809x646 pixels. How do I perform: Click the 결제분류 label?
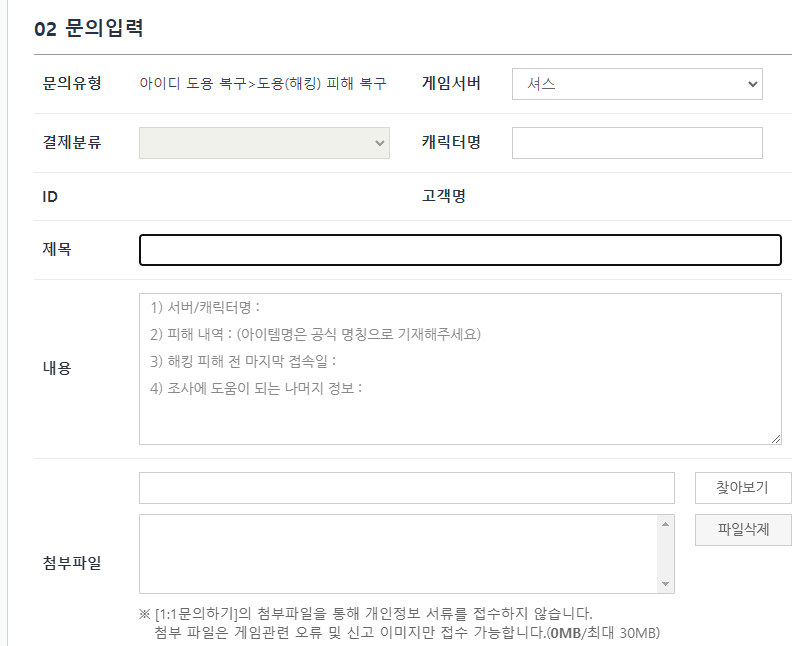72,142
